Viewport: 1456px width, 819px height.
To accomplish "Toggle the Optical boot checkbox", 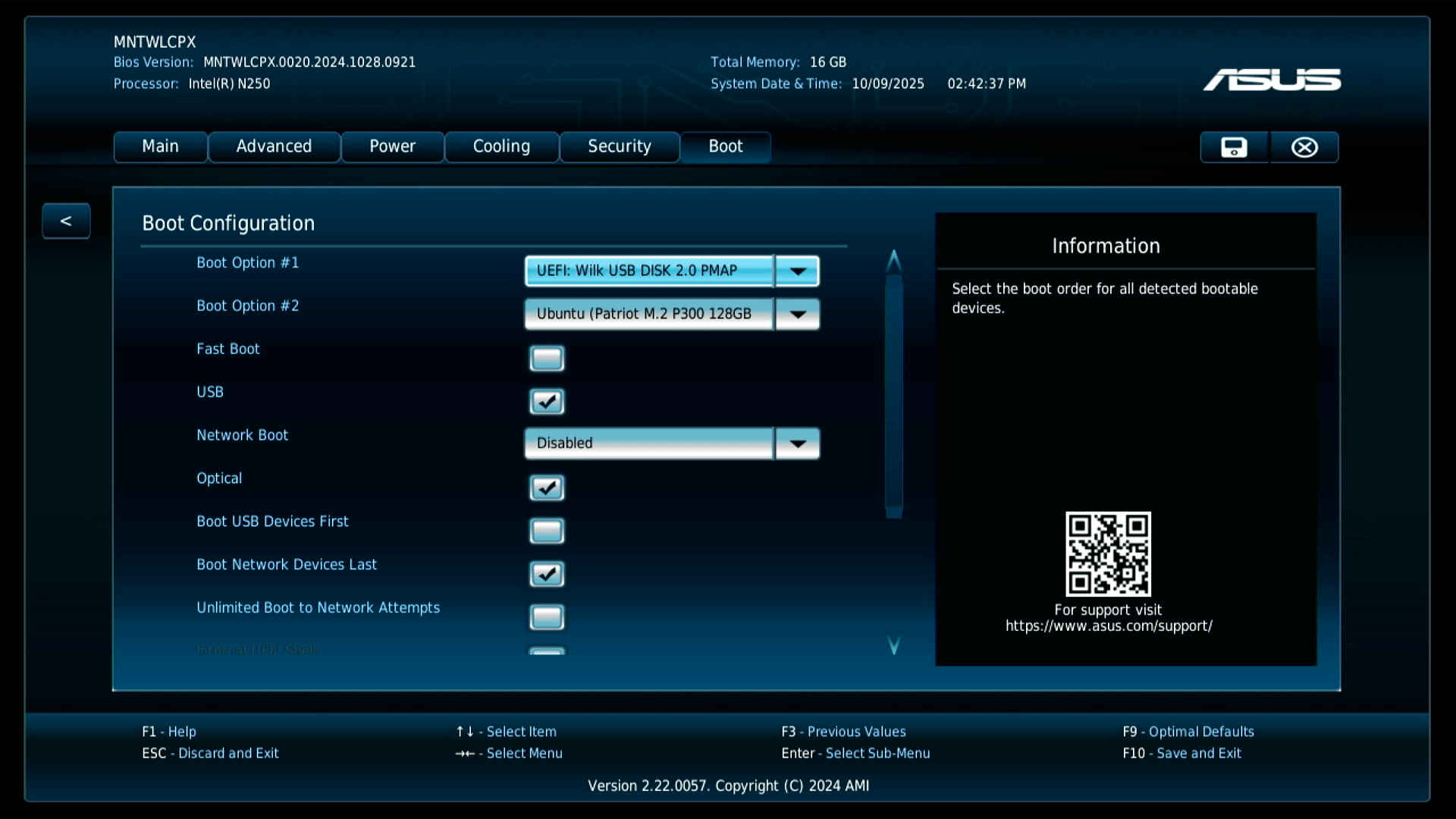I will (x=547, y=488).
